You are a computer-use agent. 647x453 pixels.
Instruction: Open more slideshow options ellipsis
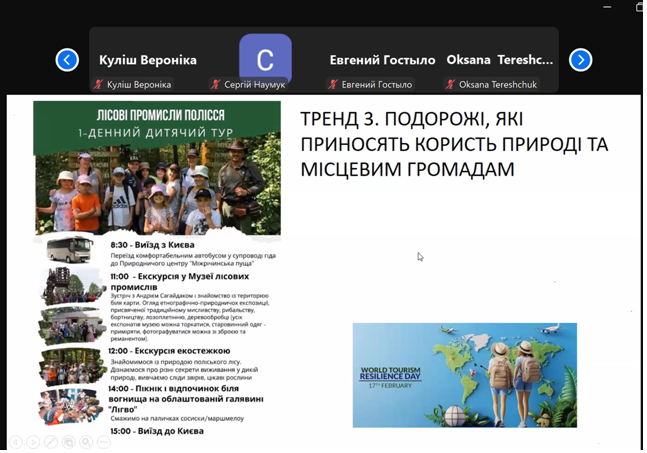click(105, 441)
